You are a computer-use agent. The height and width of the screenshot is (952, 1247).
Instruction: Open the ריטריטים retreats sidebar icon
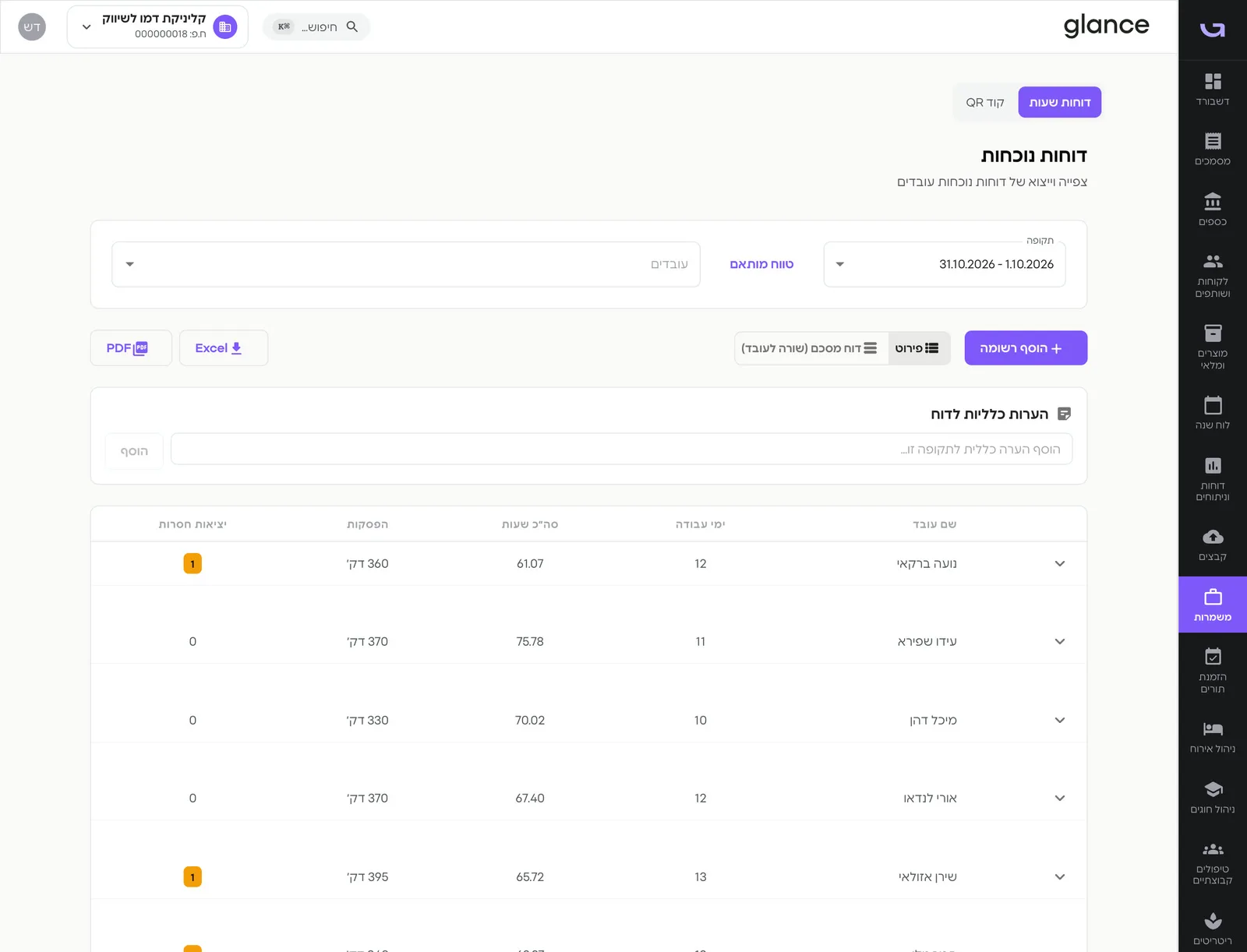click(1213, 929)
